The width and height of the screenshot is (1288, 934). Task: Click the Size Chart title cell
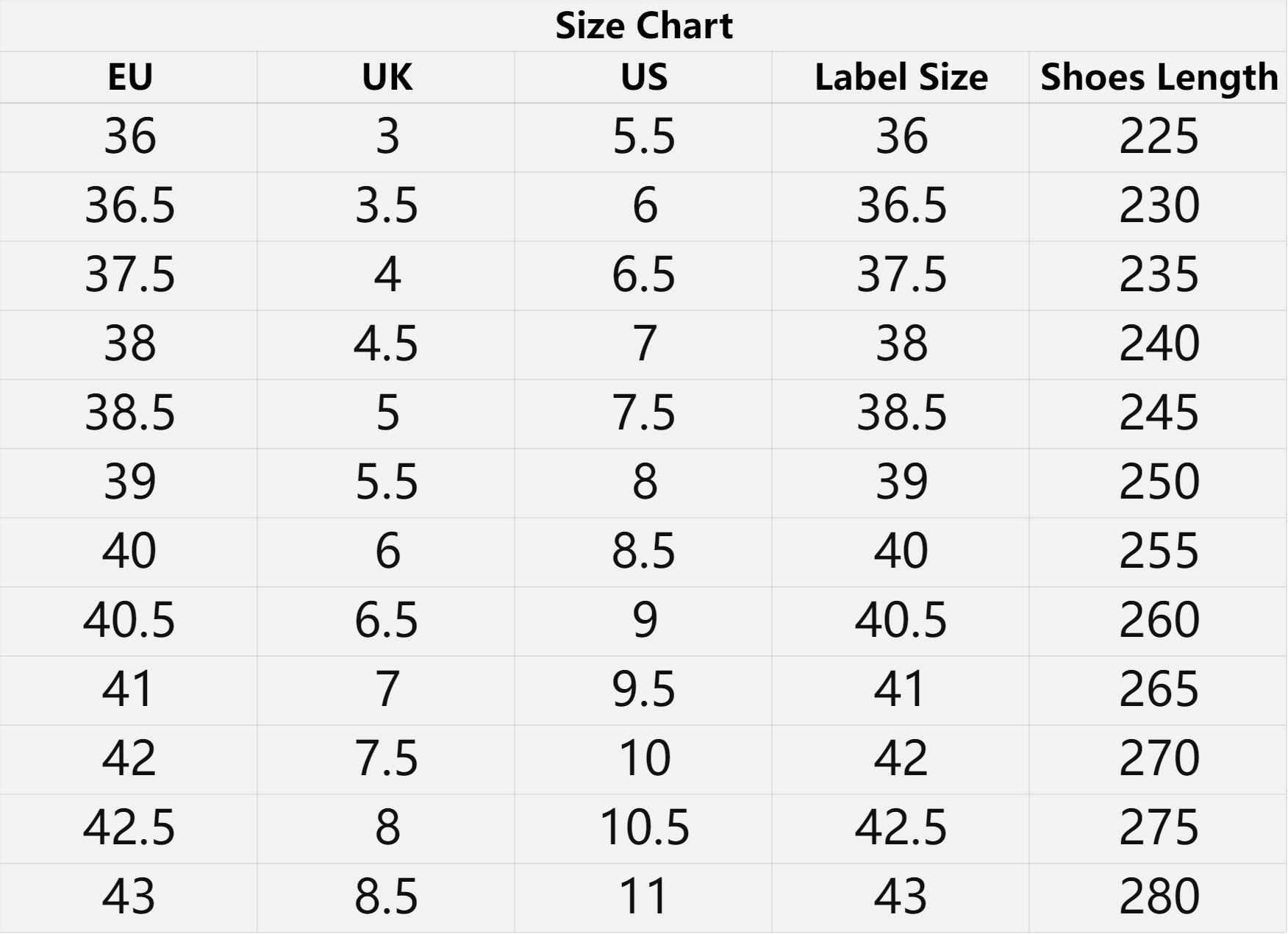tap(643, 26)
